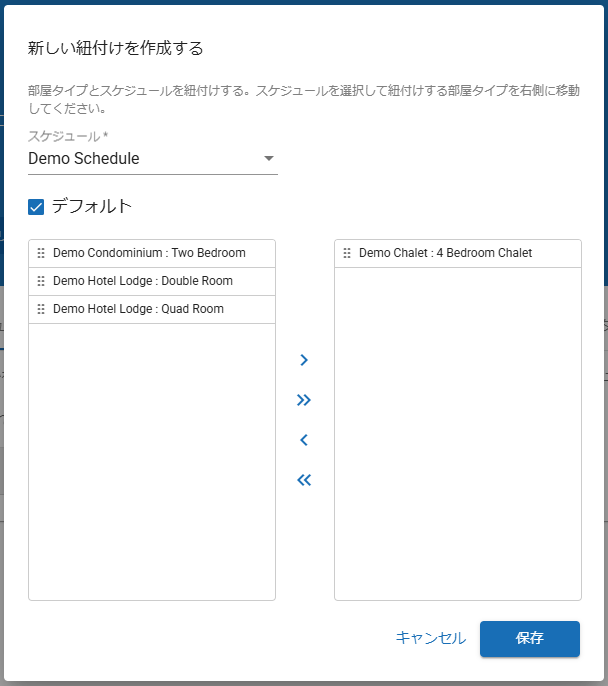The image size is (608, 686).
Task: Move selected room type back to left list
Action: pyautogui.click(x=304, y=440)
